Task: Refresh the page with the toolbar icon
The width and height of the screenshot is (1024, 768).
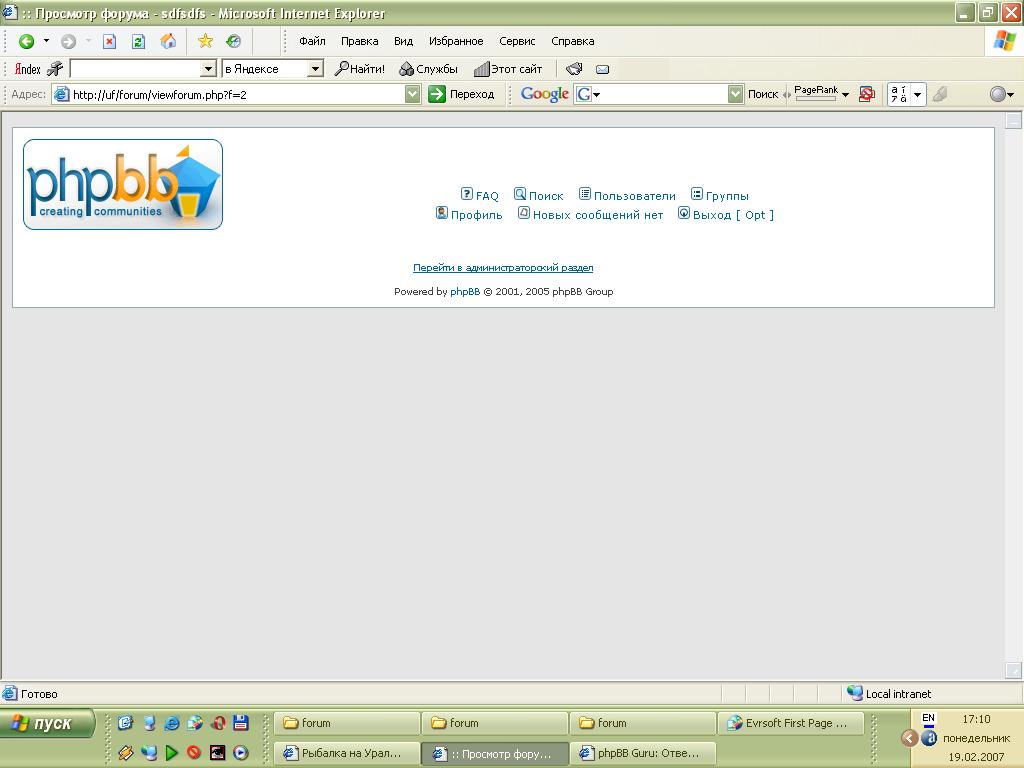Action: point(139,41)
